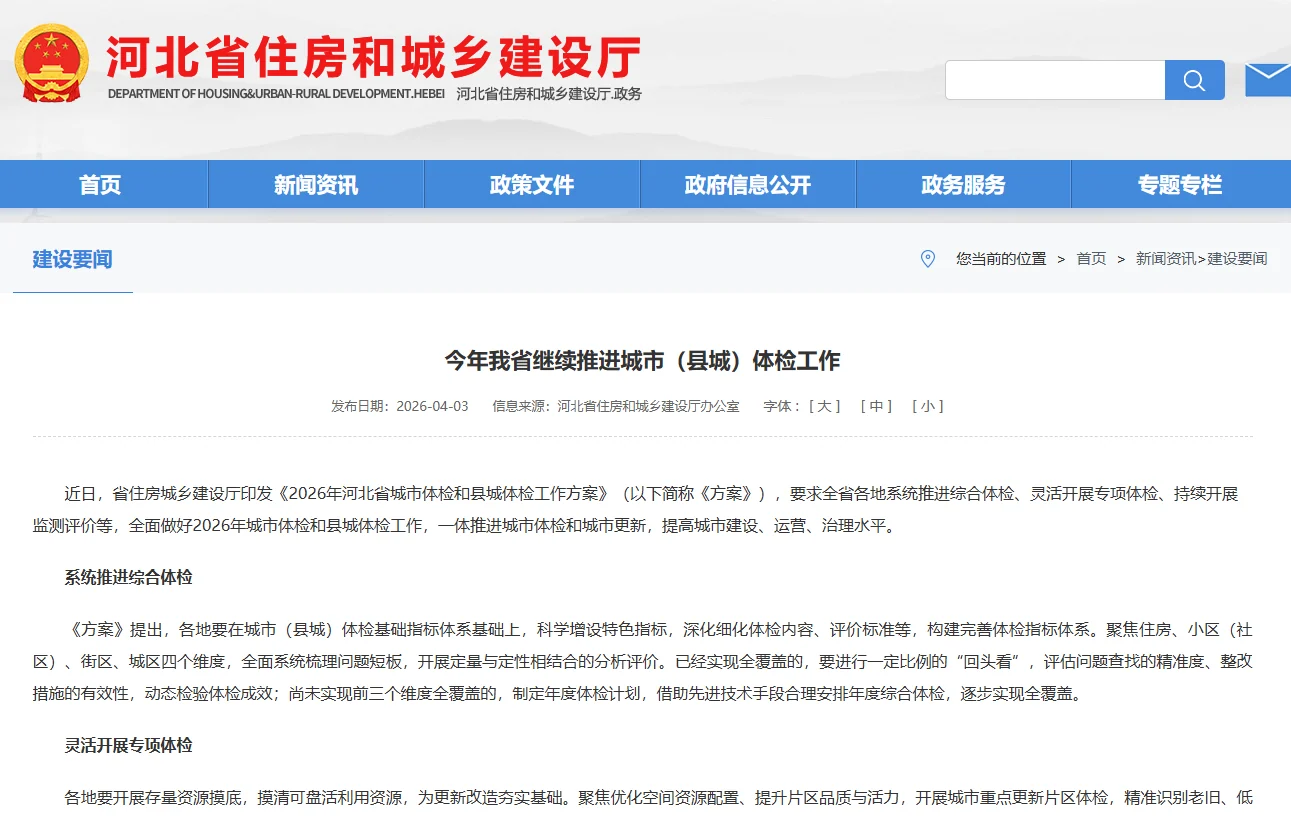Viewport: 1291px width, 818px height.
Task: Click the magnifier search button
Action: coord(1194,80)
